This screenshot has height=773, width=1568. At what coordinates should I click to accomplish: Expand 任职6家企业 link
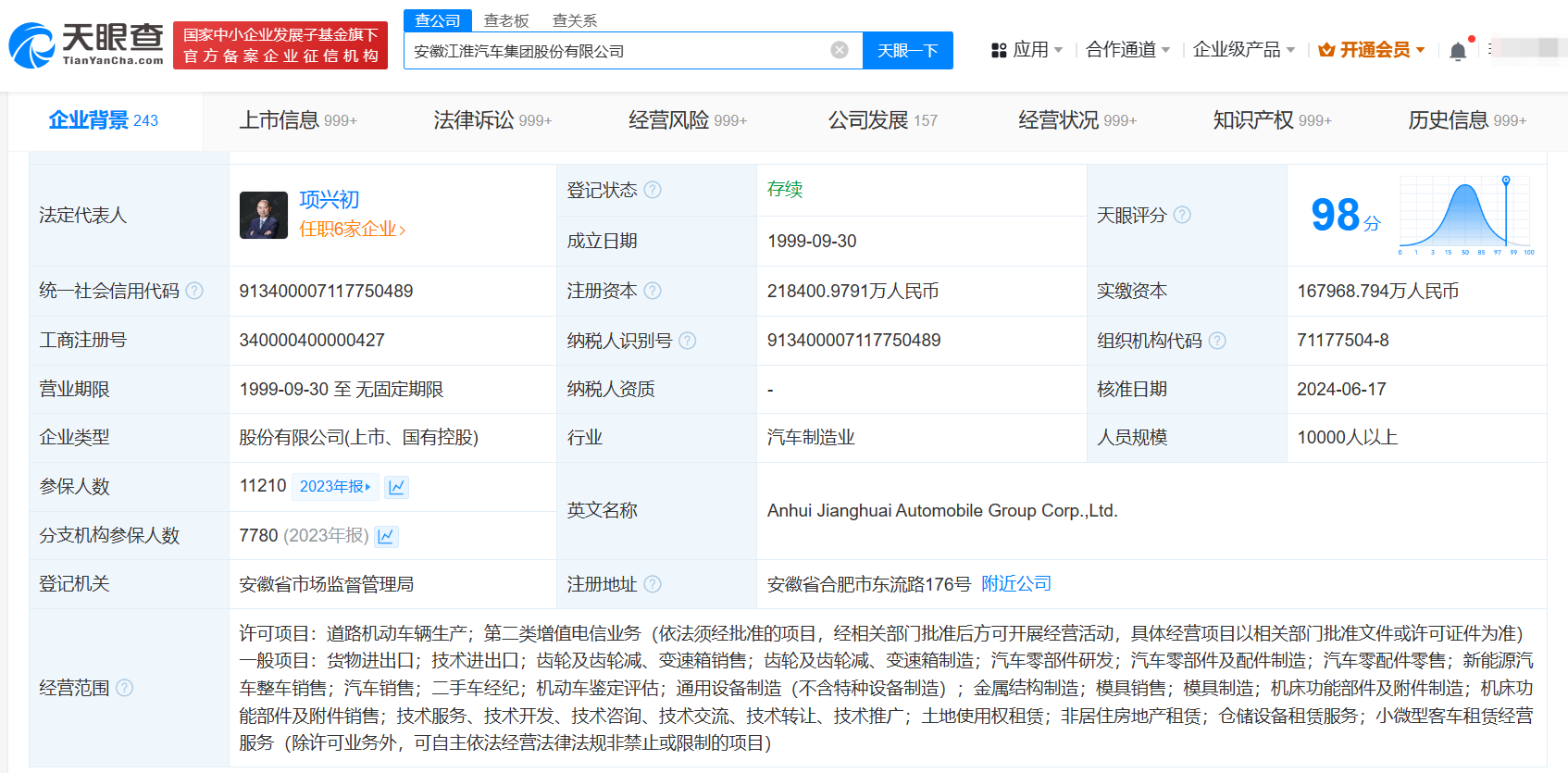pos(352,229)
